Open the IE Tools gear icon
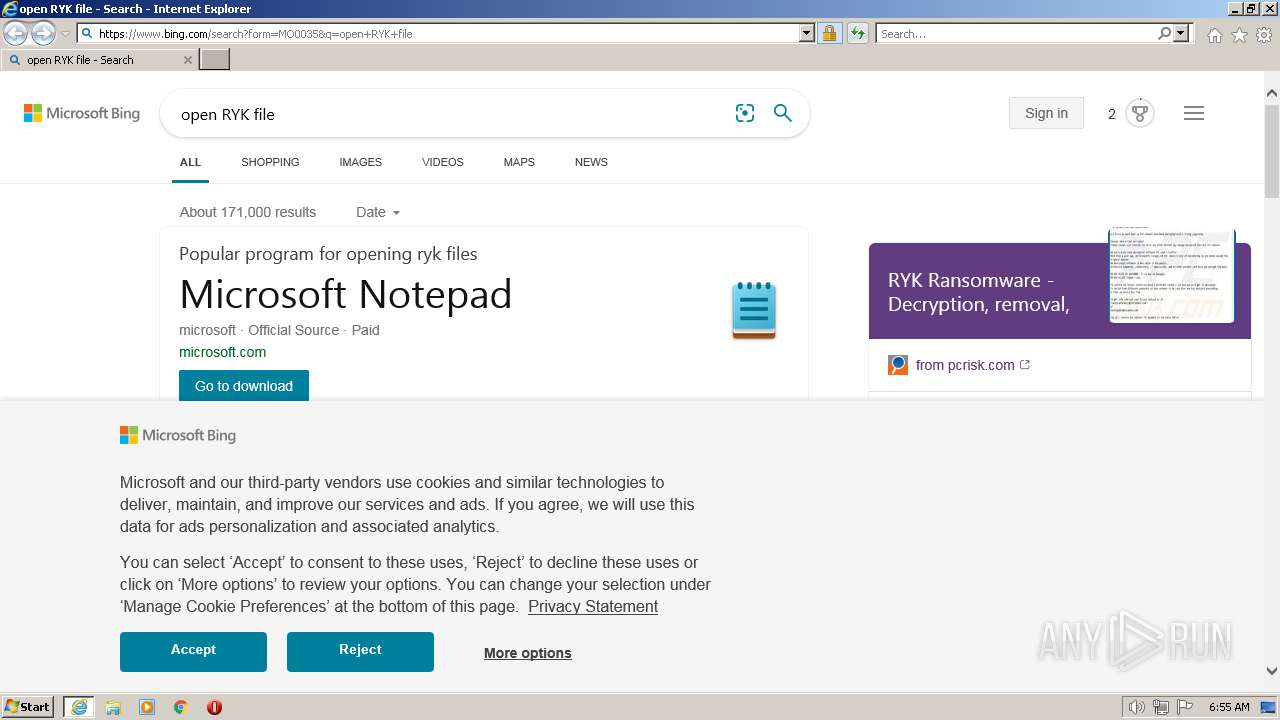This screenshot has width=1280, height=720. (1264, 35)
